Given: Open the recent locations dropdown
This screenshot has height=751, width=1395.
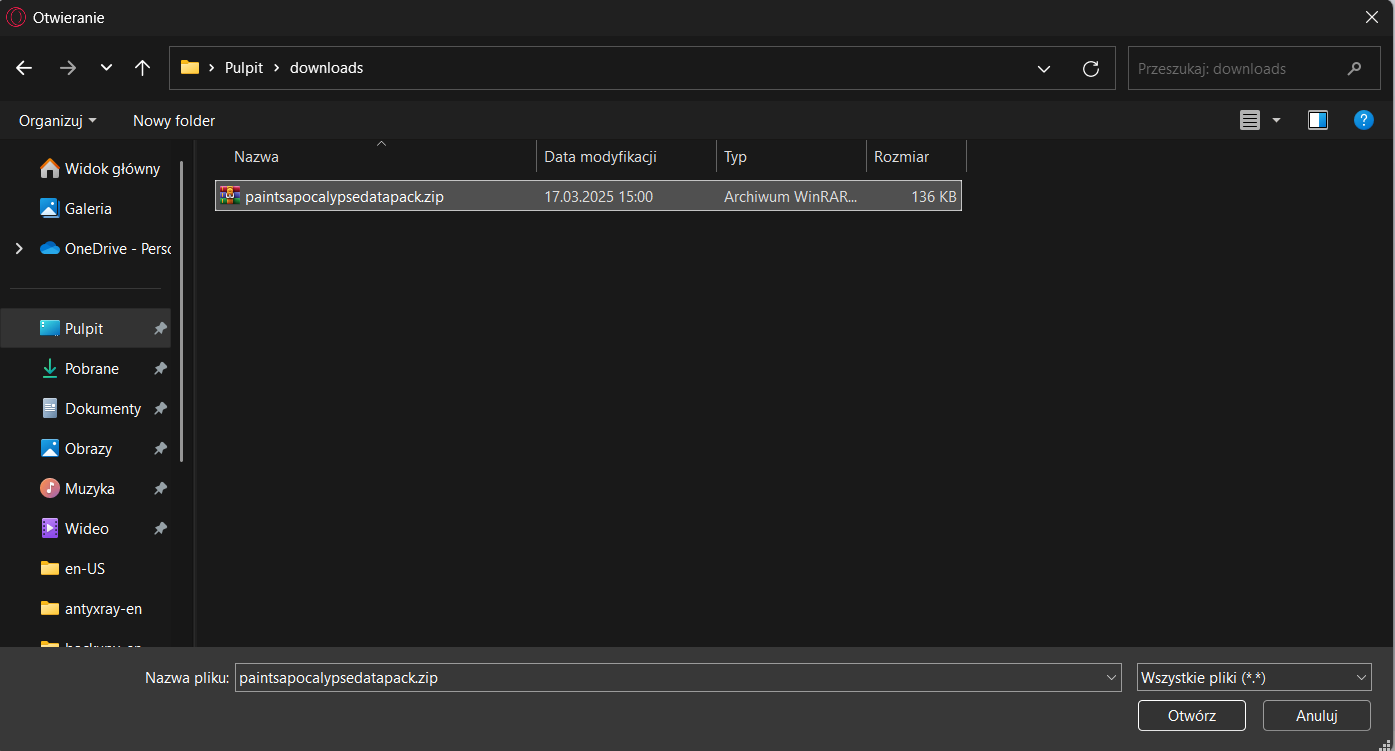Looking at the screenshot, I should tap(106, 68).
